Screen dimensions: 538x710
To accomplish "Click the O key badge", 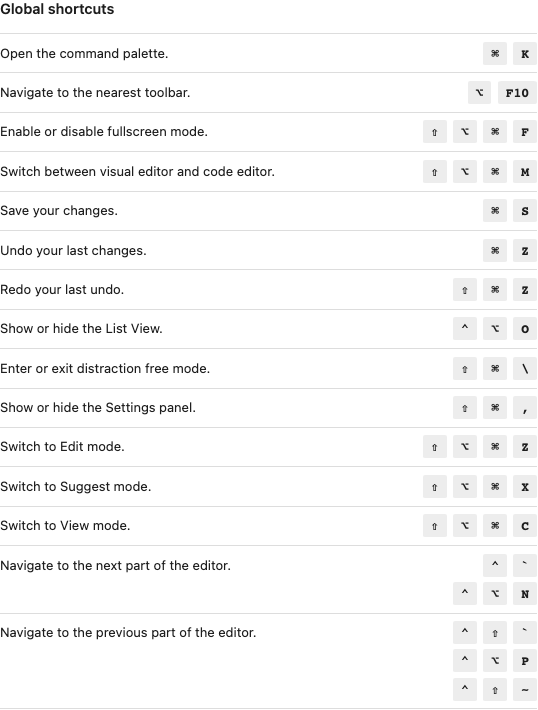I will click(525, 329).
